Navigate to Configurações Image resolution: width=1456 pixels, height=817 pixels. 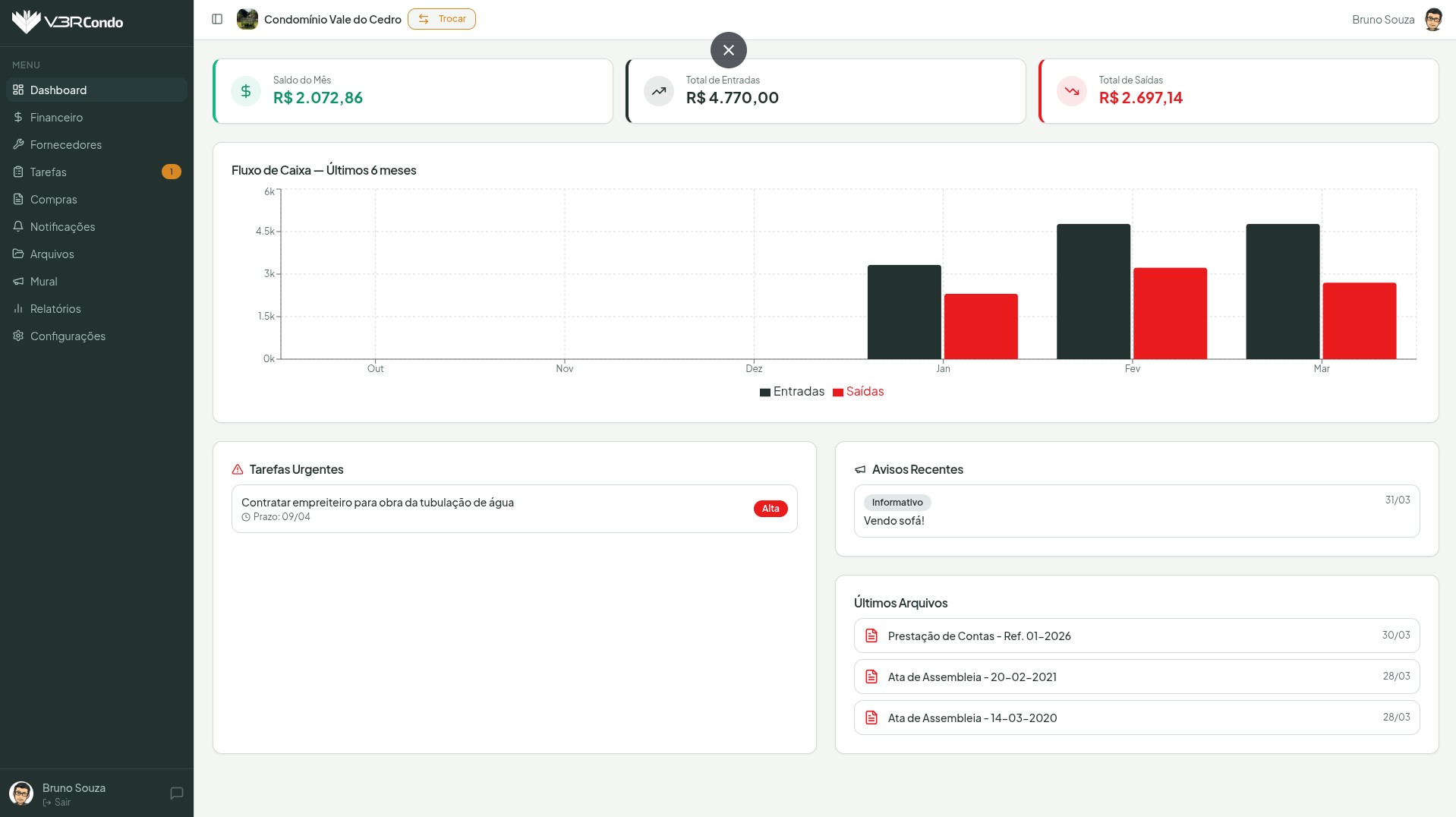68,336
